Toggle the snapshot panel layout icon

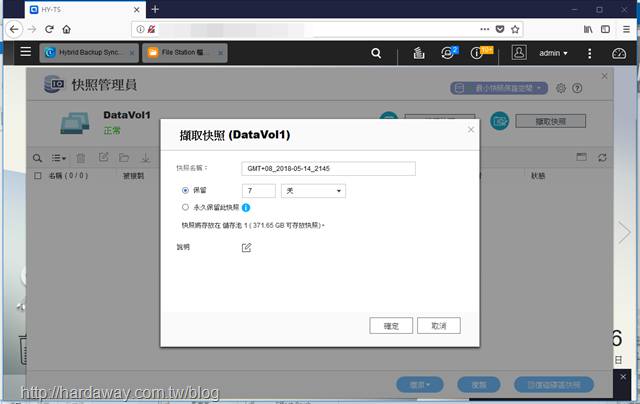click(582, 157)
